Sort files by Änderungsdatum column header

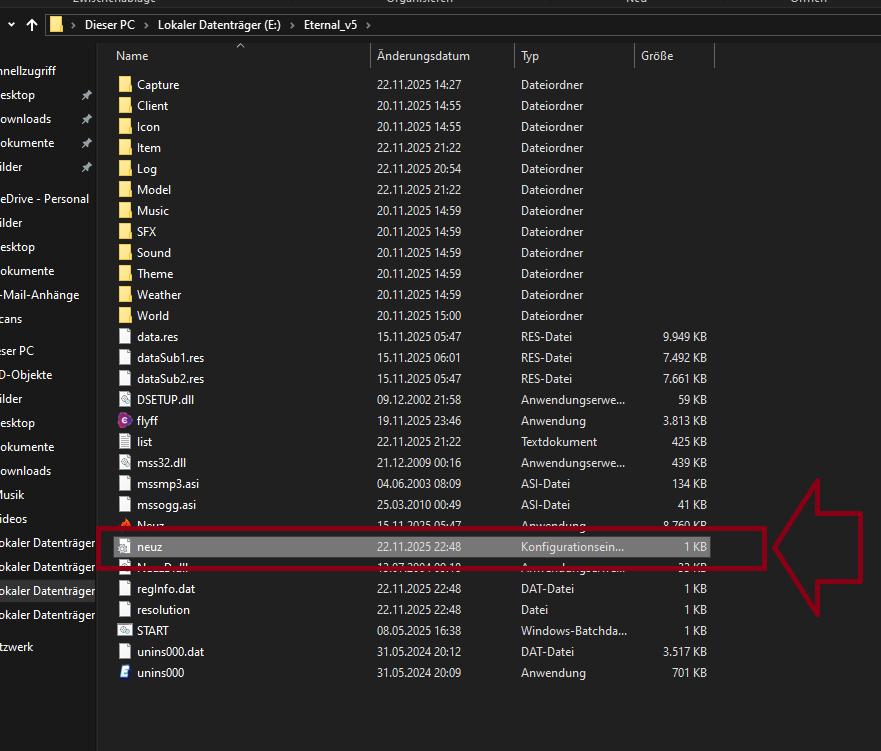tap(423, 56)
